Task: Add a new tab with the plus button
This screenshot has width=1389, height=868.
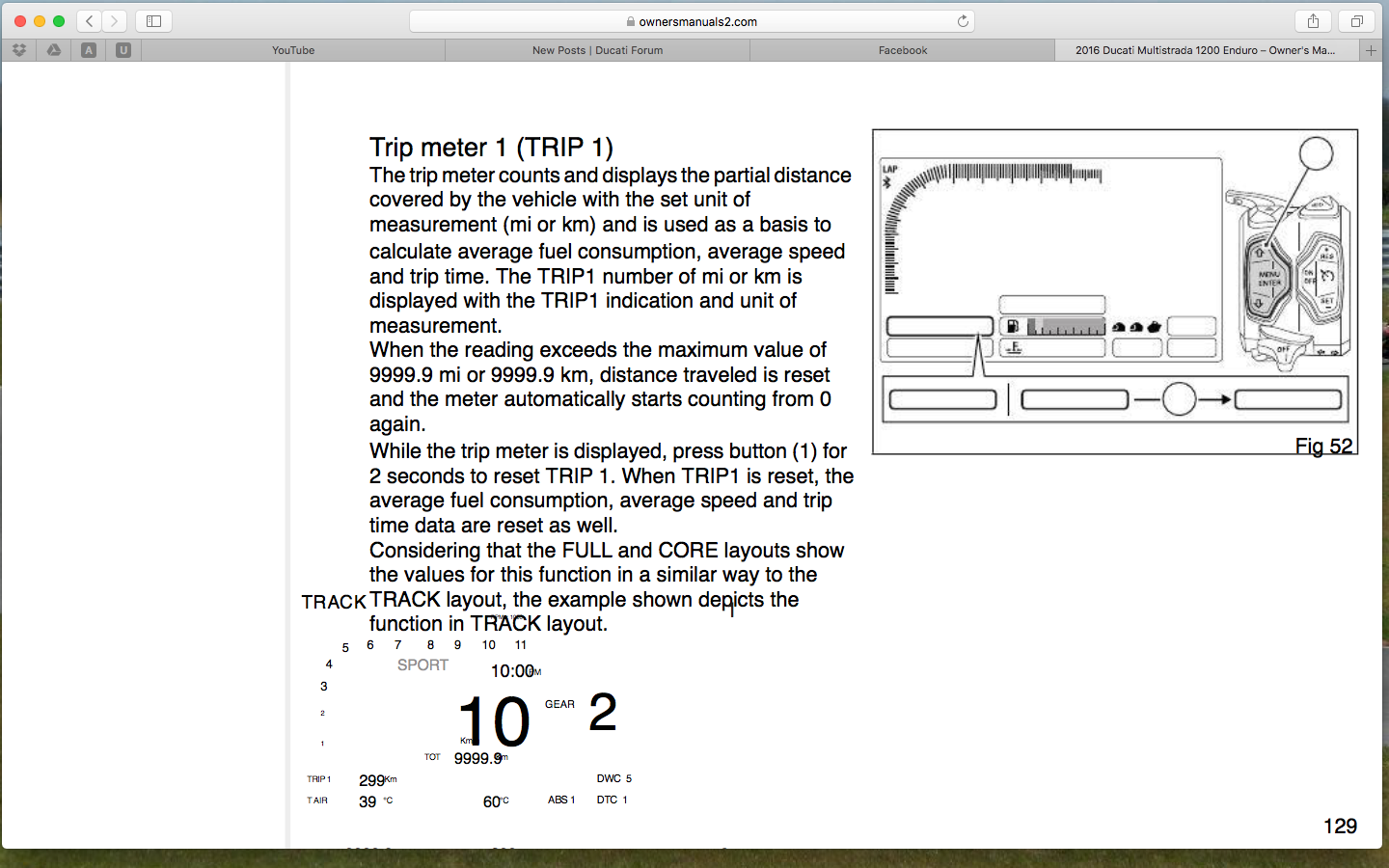Action: 1371,50
